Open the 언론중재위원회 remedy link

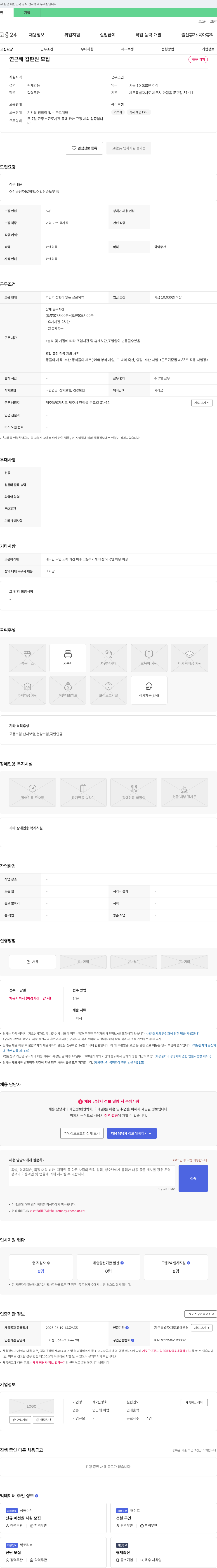(x=57, y=1211)
